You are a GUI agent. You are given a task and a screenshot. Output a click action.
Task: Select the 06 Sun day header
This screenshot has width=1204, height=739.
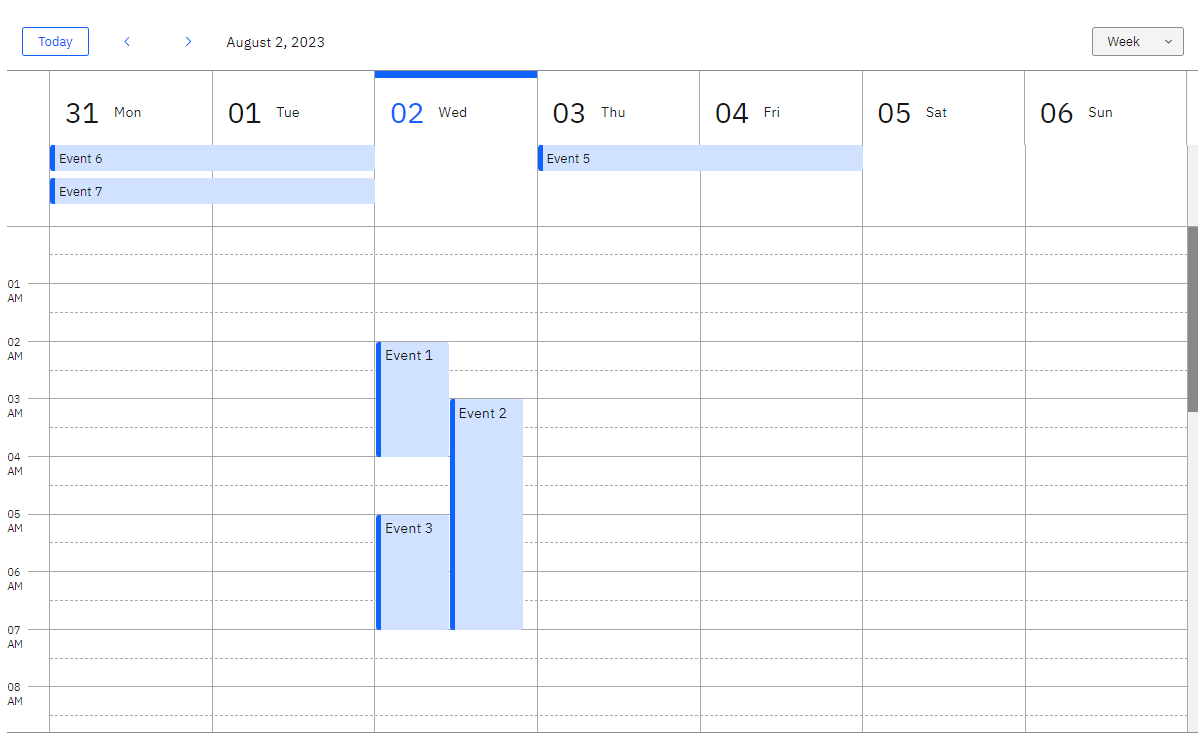pyautogui.click(x=1105, y=113)
